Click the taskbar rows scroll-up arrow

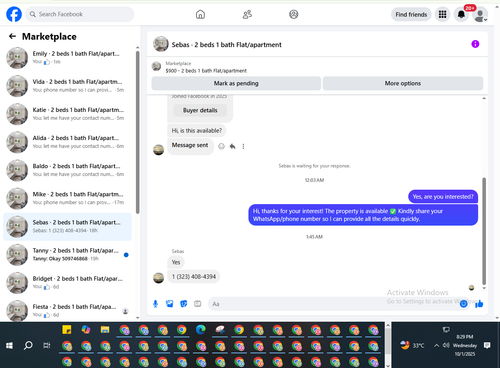tap(388, 325)
